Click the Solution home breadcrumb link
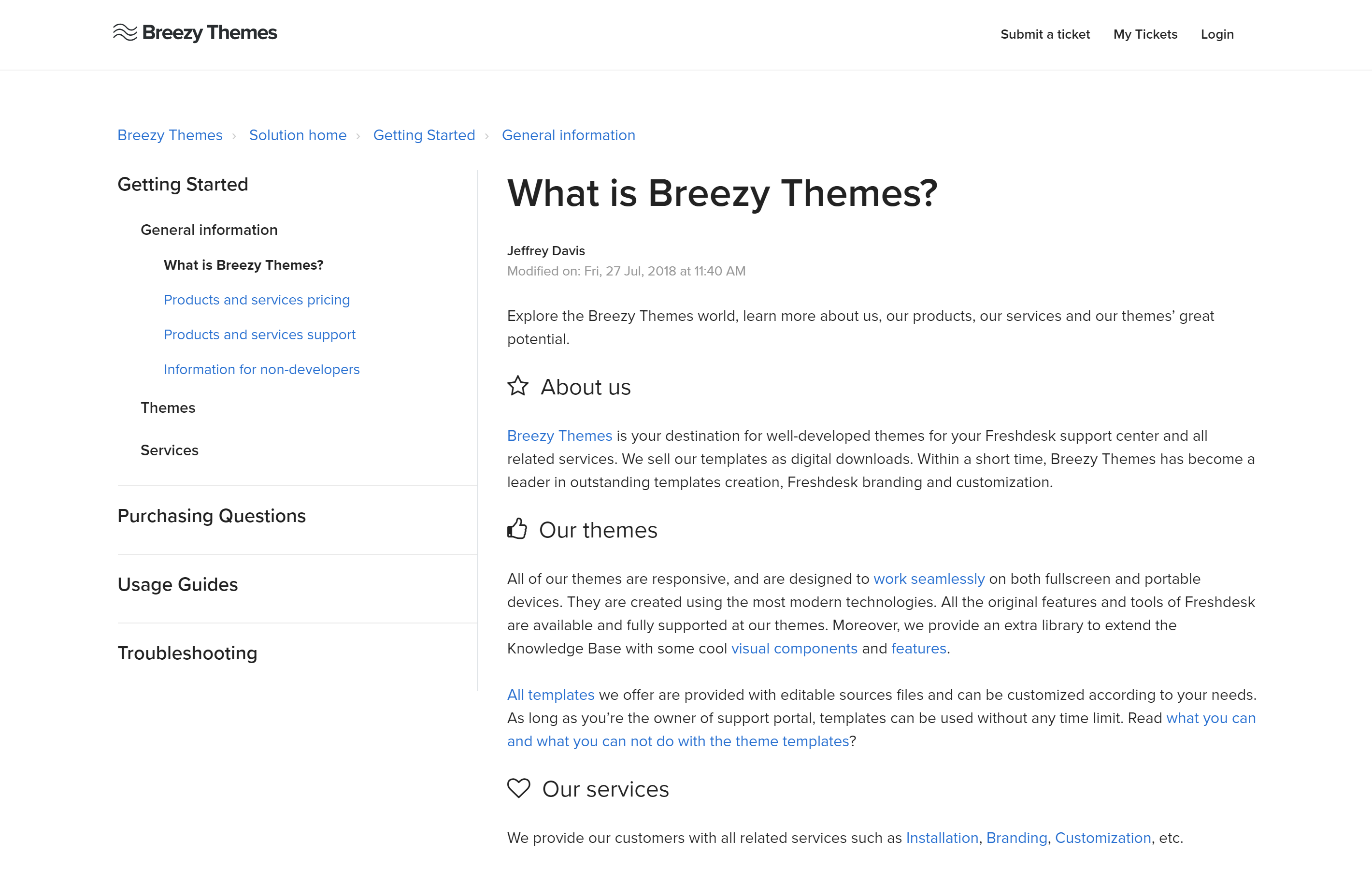Screen dimensions: 1372x870 pyautogui.click(x=298, y=135)
